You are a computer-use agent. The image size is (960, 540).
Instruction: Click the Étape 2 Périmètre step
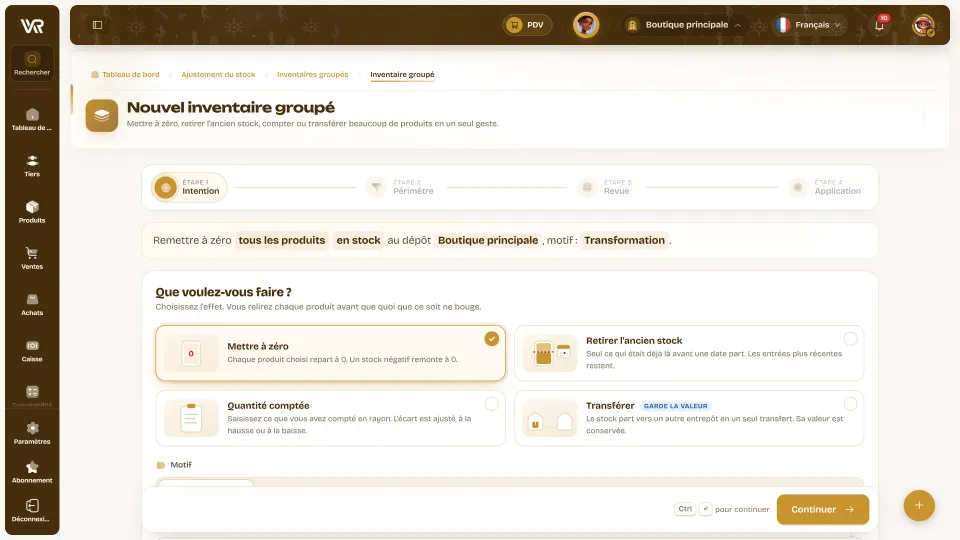tap(401, 187)
